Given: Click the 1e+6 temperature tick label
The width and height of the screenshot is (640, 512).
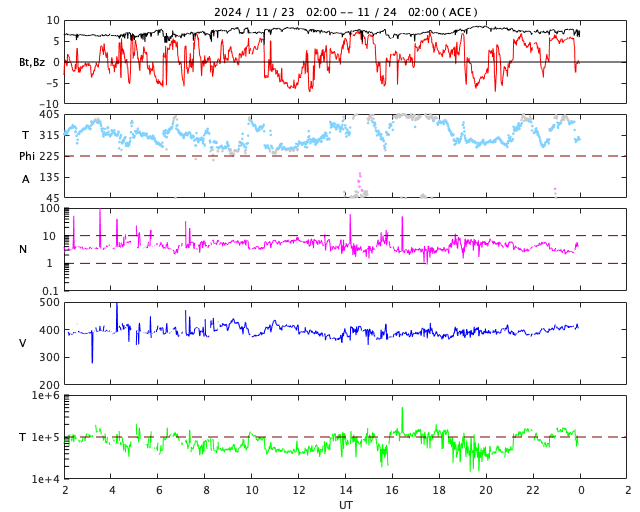Looking at the screenshot, I should 46,396.
